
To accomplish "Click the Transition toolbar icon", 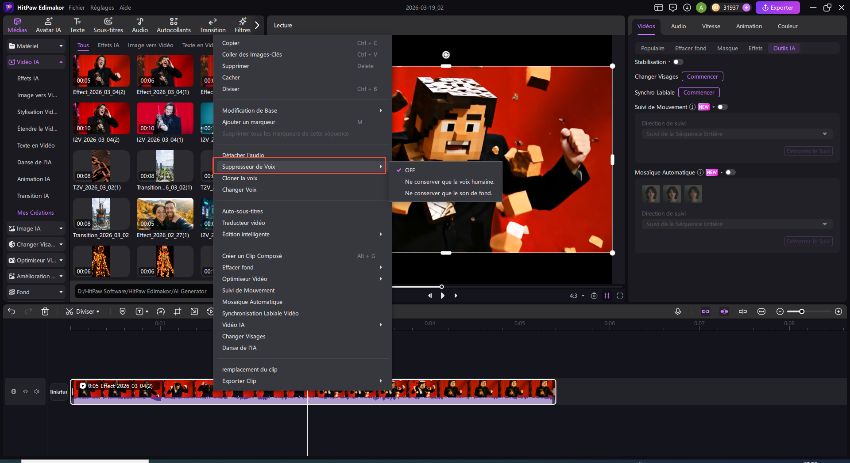I will pos(212,25).
